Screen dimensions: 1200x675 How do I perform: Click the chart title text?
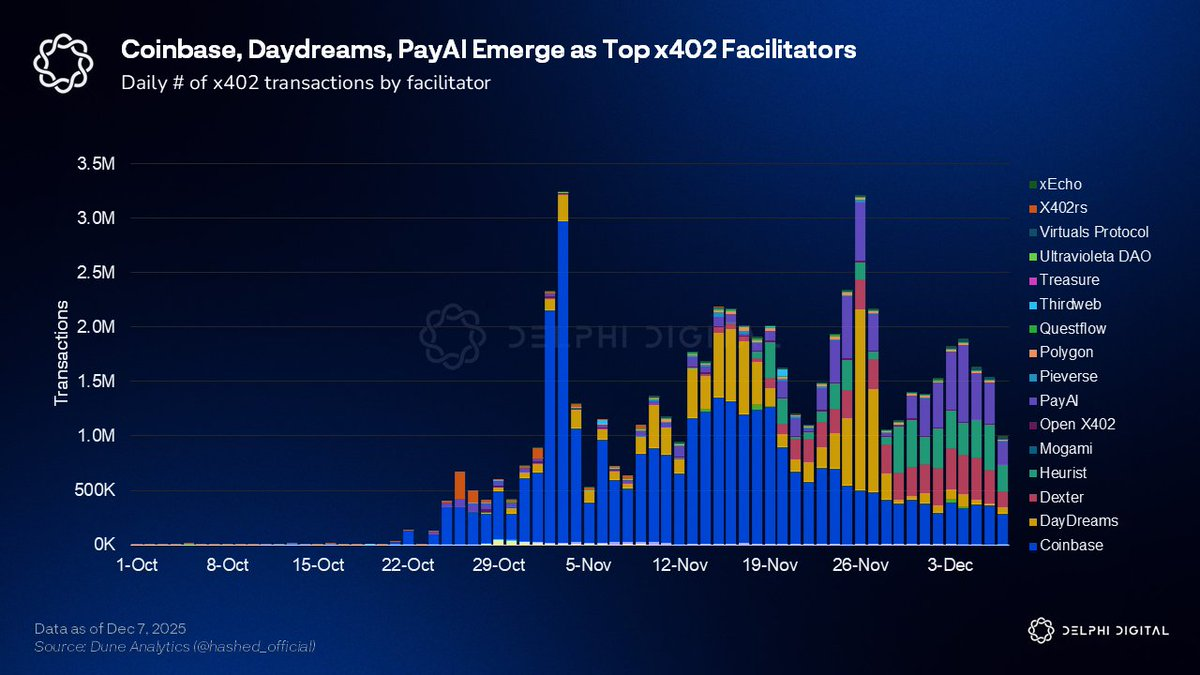coord(488,48)
